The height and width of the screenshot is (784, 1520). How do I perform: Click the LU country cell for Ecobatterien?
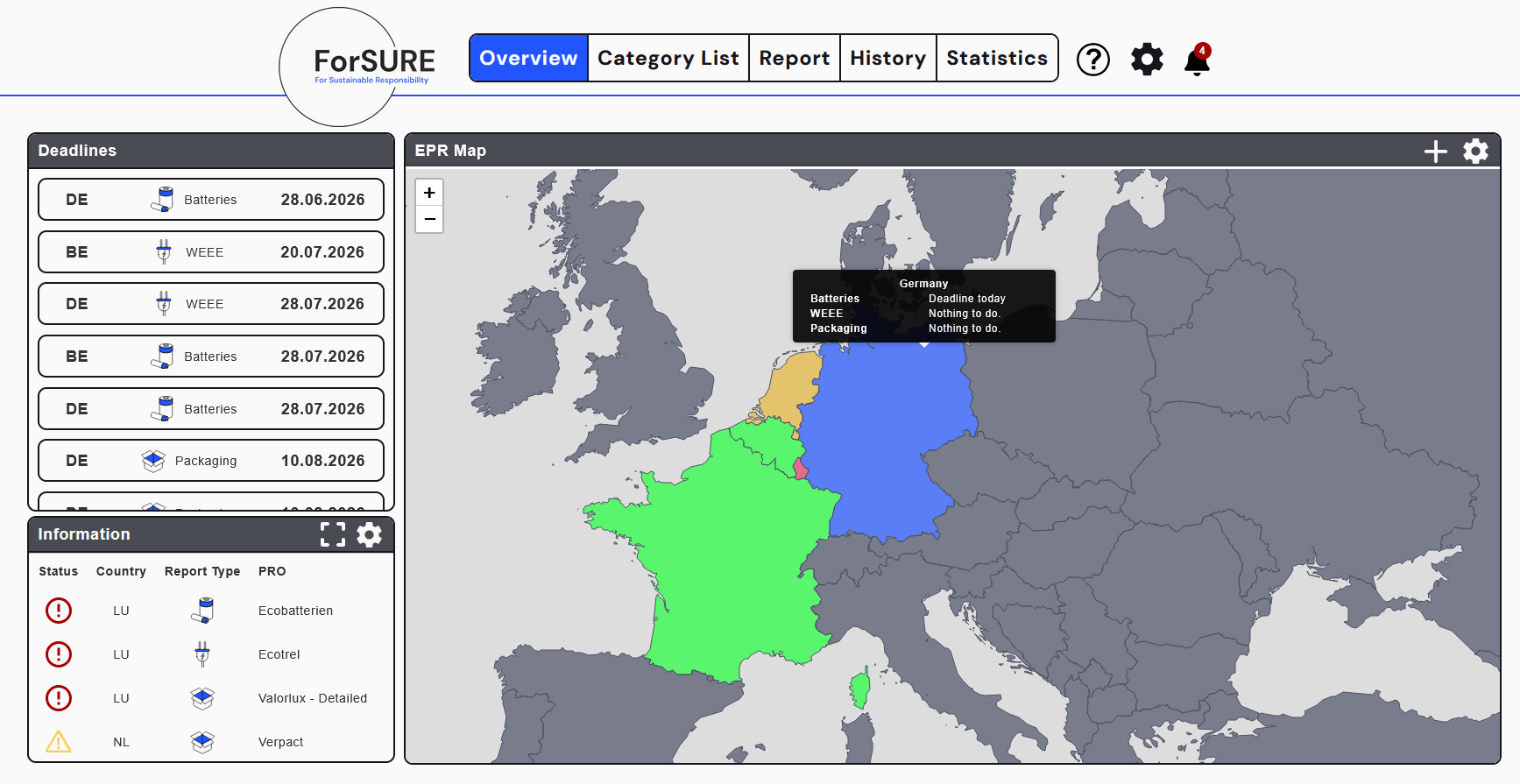pyautogui.click(x=121, y=611)
